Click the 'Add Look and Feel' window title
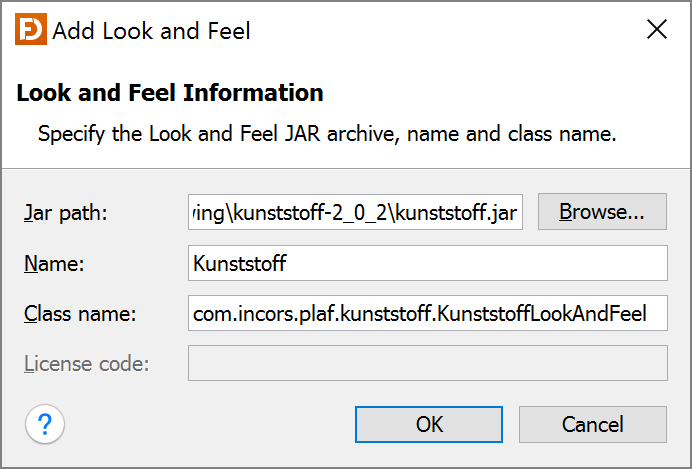Viewport: 692px width, 469px height. (151, 31)
